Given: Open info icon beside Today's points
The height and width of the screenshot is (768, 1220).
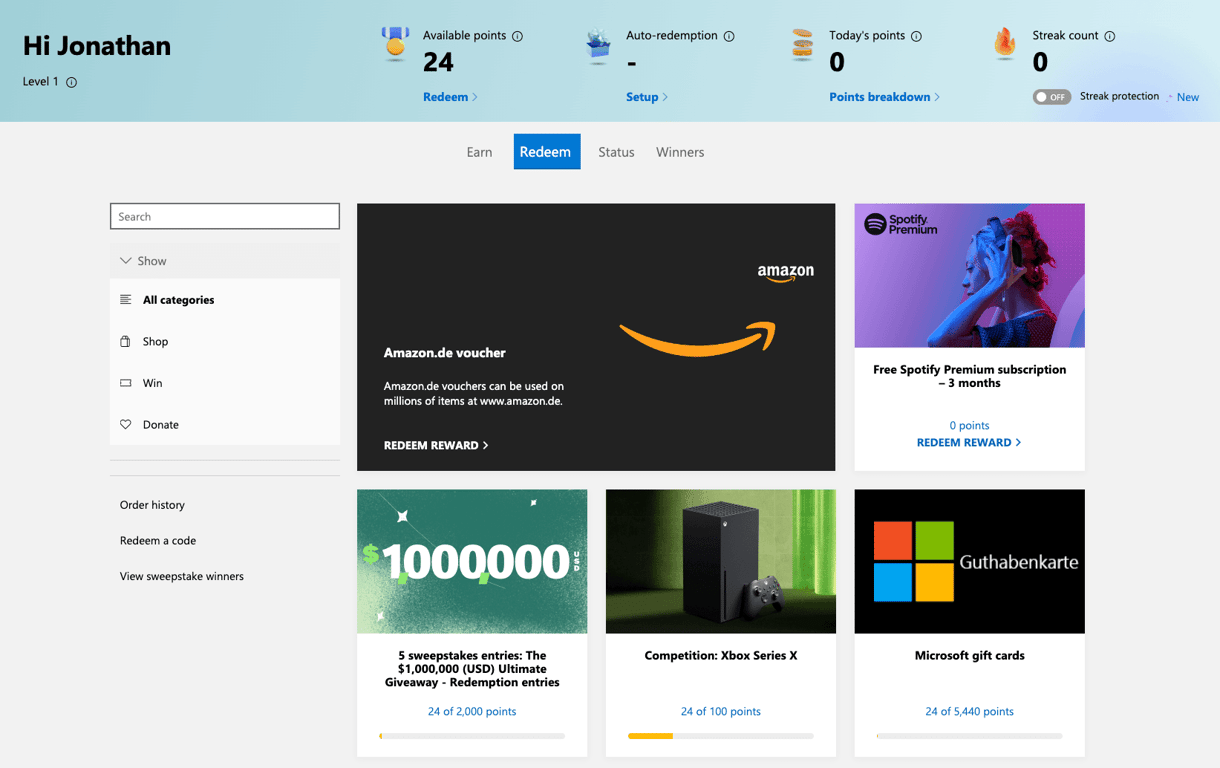Looking at the screenshot, I should [x=916, y=36].
